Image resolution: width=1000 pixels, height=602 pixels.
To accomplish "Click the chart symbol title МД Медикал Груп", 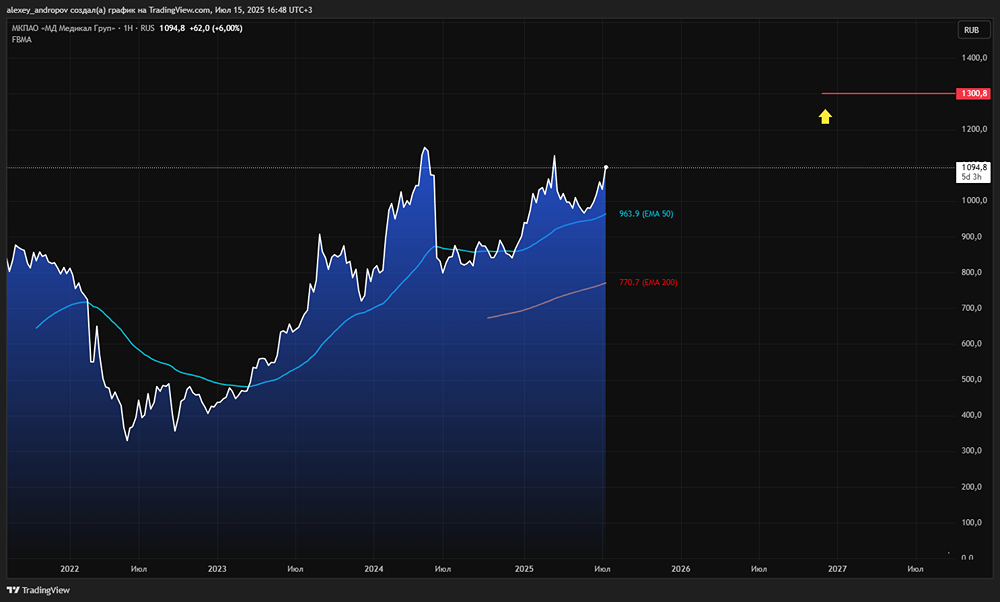I will (63, 28).
